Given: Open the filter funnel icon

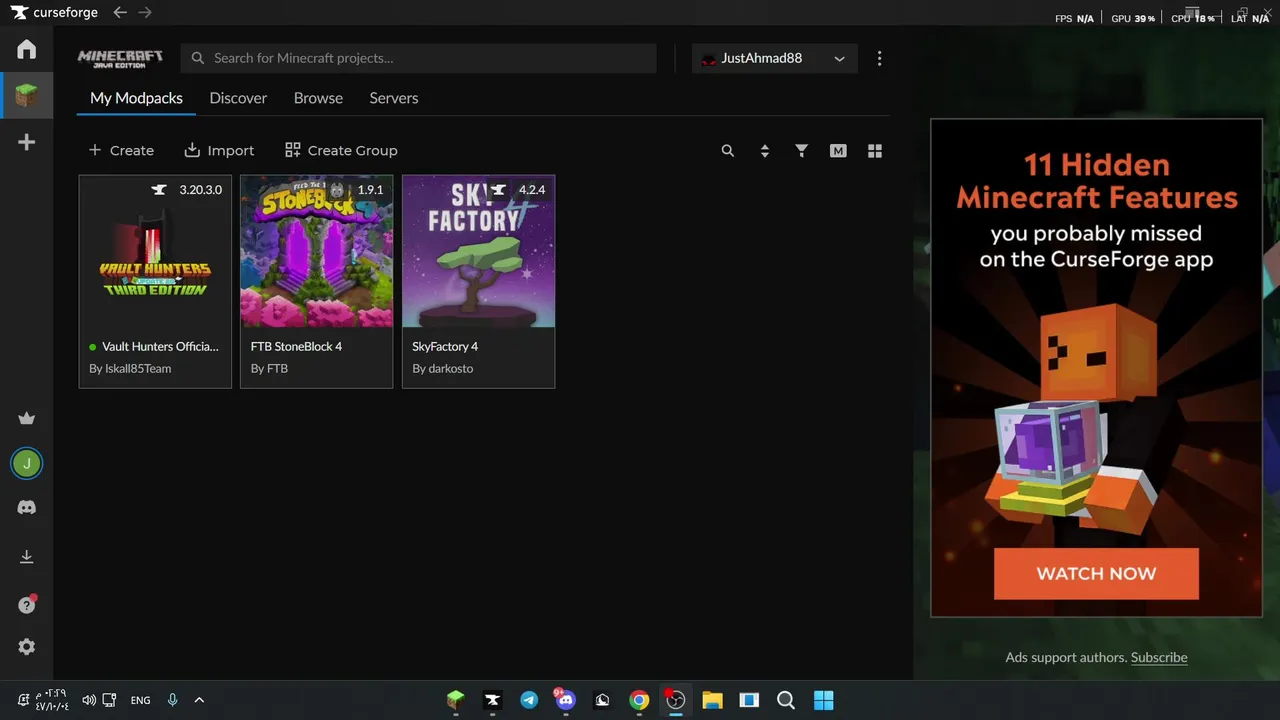Looking at the screenshot, I should pyautogui.click(x=801, y=151).
